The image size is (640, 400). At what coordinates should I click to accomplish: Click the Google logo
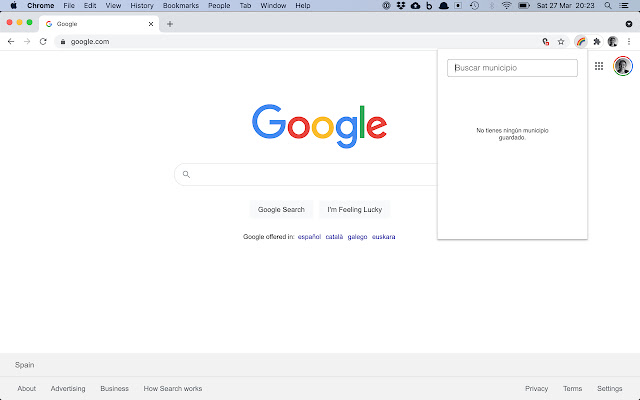[320, 126]
